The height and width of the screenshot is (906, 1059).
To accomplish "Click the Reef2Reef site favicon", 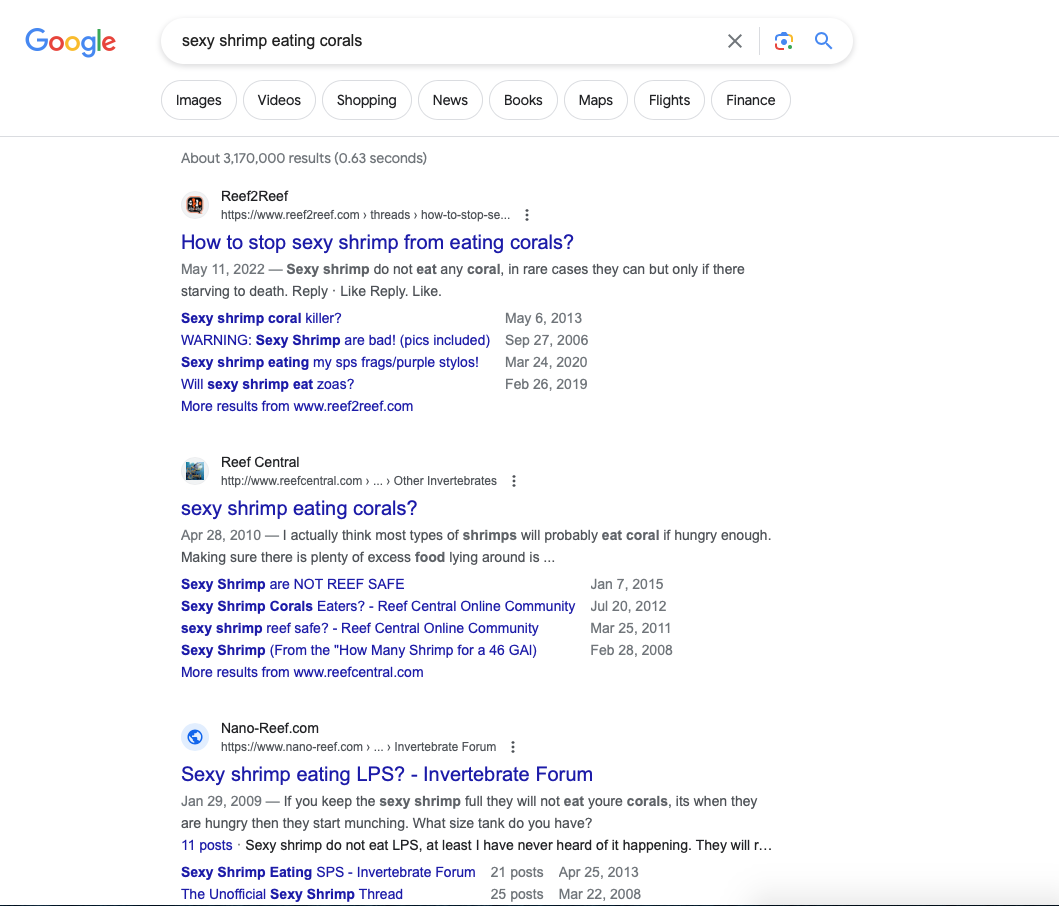I will [x=195, y=205].
